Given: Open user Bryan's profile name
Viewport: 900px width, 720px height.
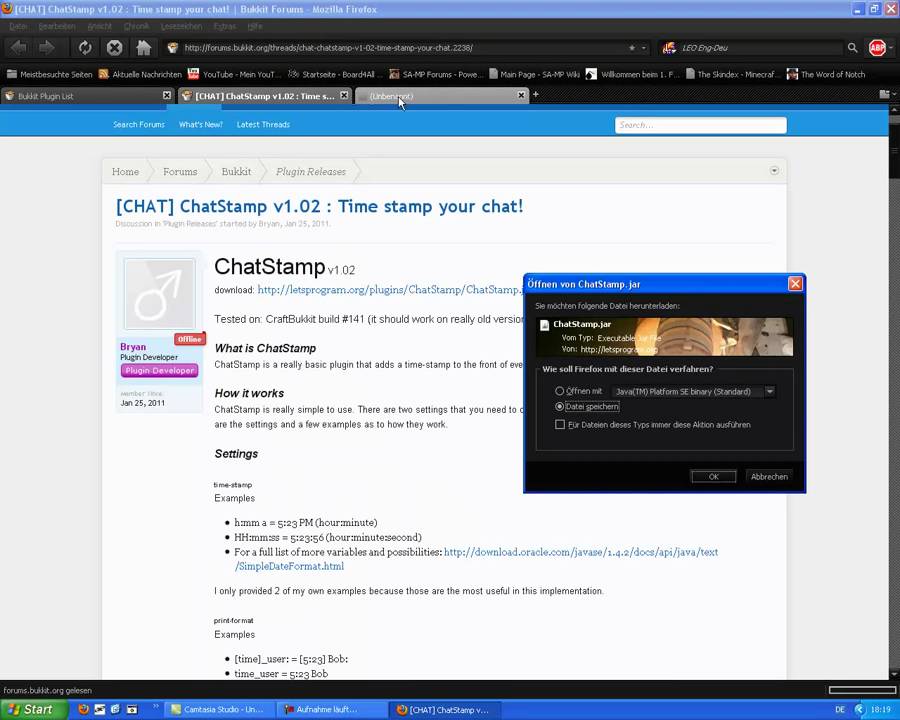Looking at the screenshot, I should (133, 347).
